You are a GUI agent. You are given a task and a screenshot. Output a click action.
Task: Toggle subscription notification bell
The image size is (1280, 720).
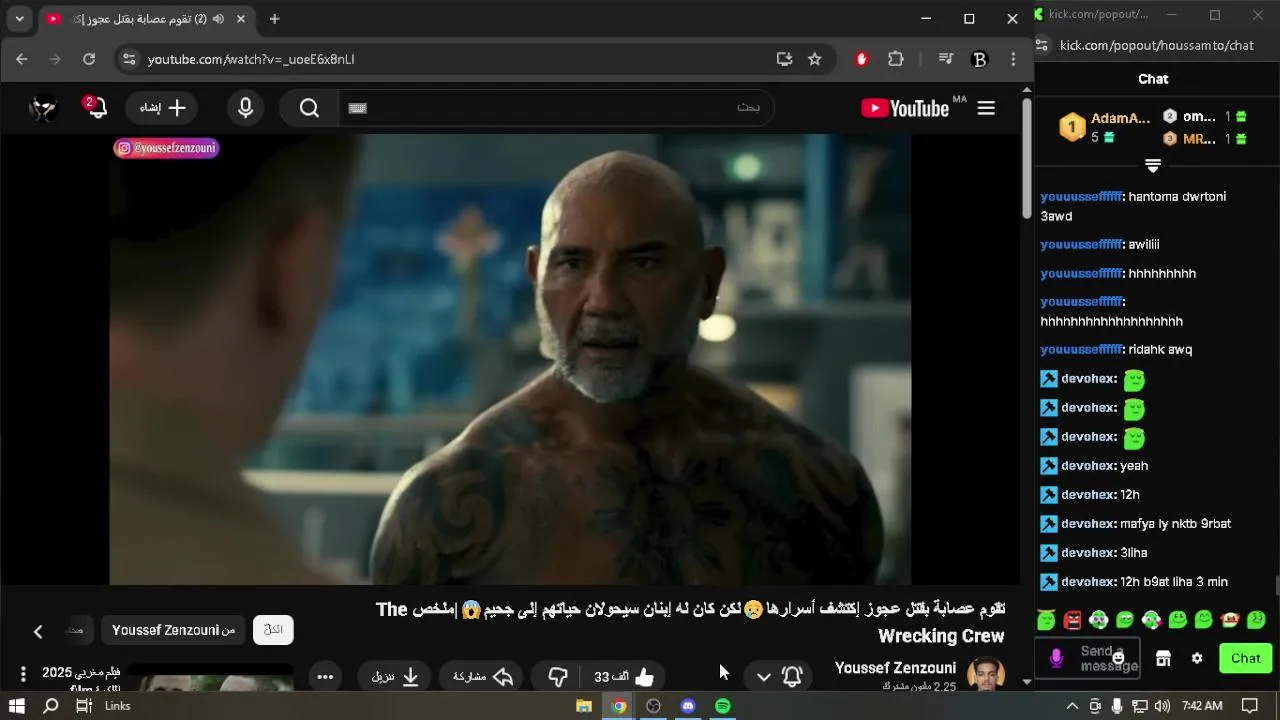coord(792,677)
